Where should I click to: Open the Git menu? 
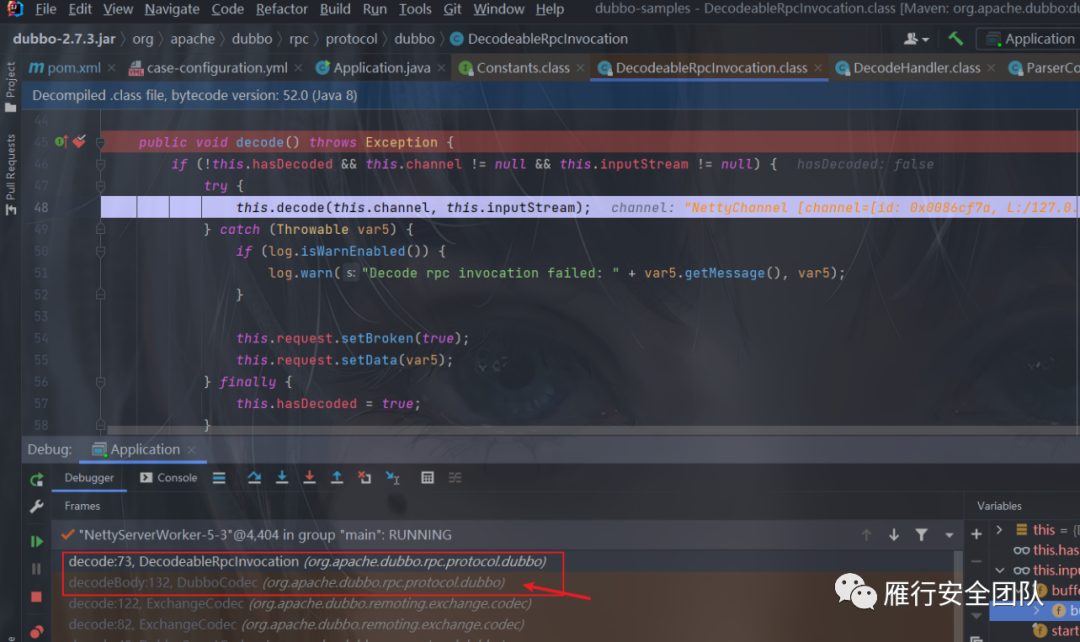coord(452,9)
